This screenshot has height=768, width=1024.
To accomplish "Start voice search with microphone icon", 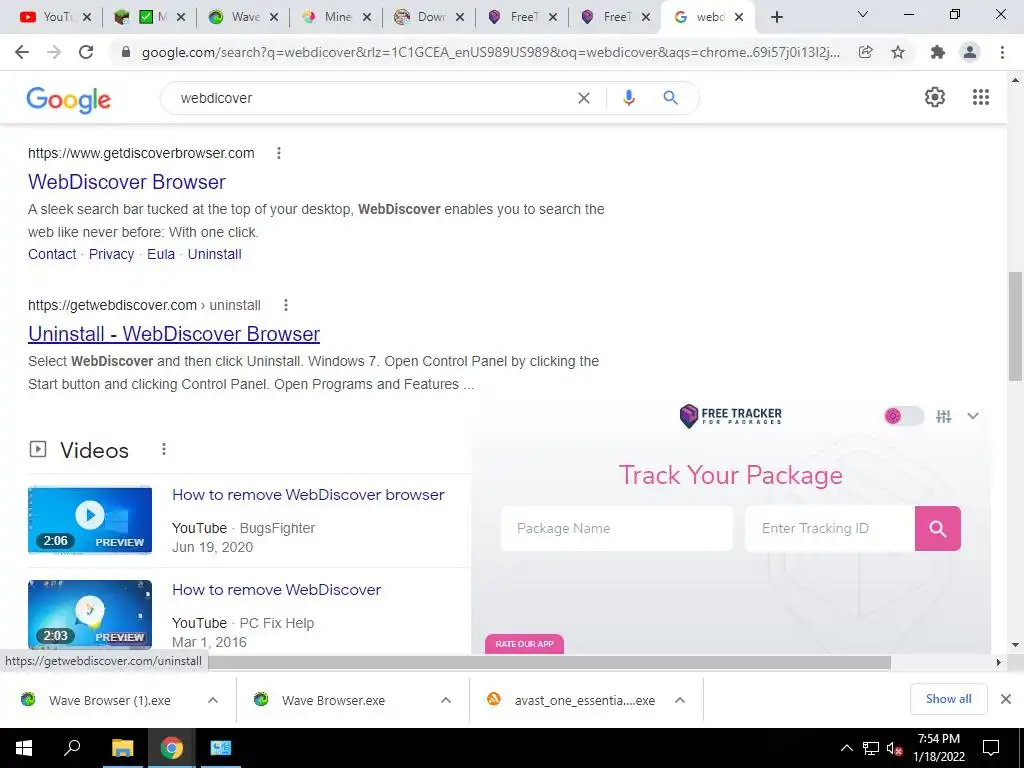I will coord(628,98).
